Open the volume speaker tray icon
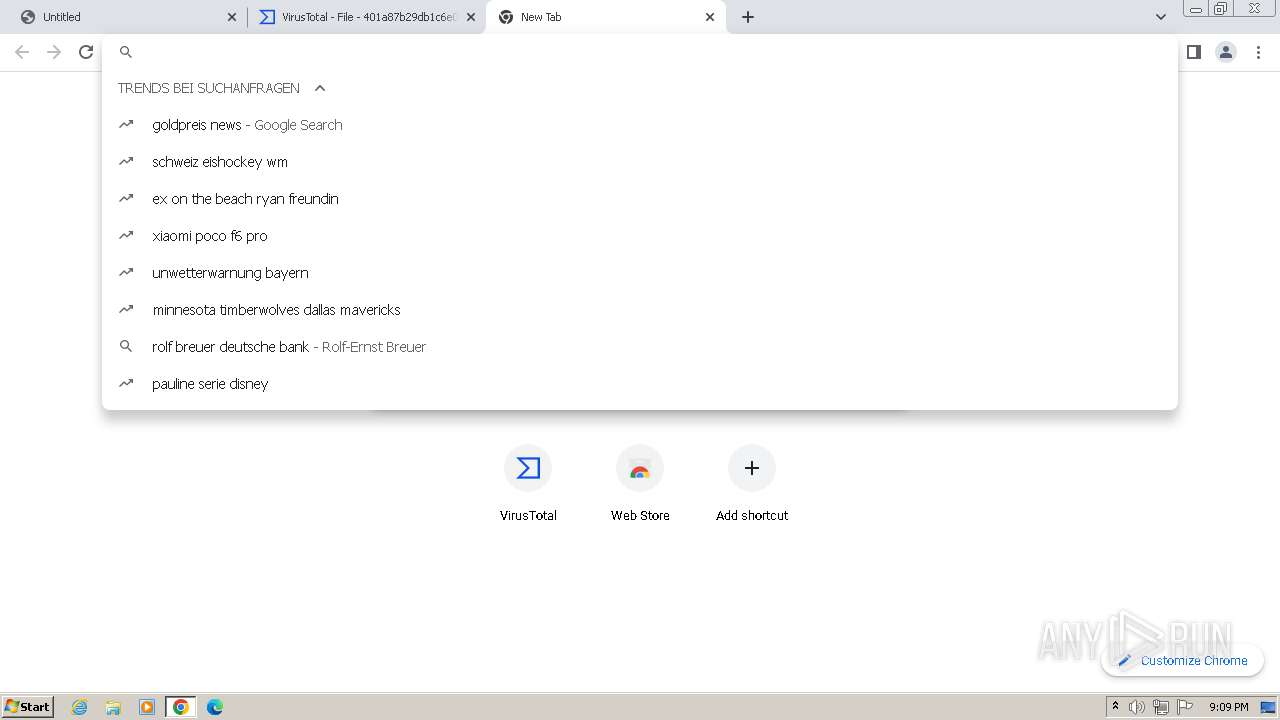 pyautogui.click(x=1137, y=707)
